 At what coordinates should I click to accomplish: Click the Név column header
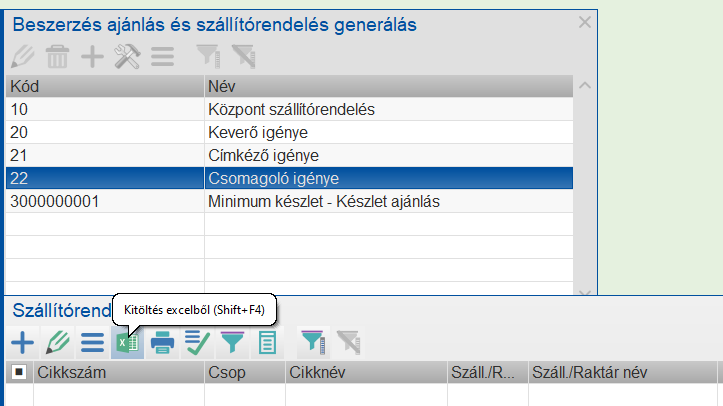pos(388,85)
